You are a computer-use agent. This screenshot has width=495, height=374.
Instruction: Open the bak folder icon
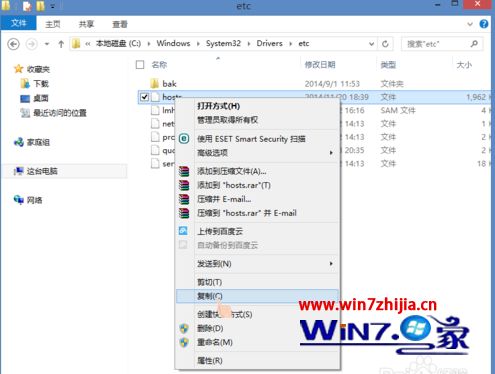coord(155,83)
